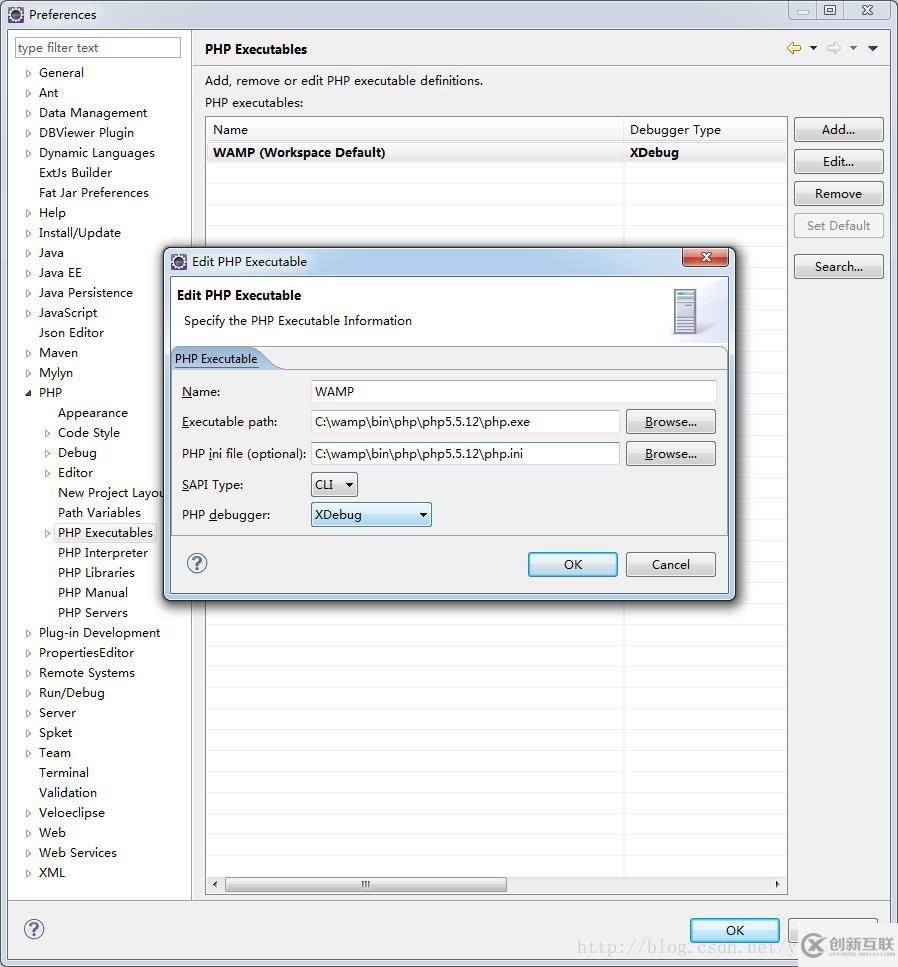The image size is (898, 967).
Task: Close the Edit PHP Executable dialog
Action: coord(707,257)
